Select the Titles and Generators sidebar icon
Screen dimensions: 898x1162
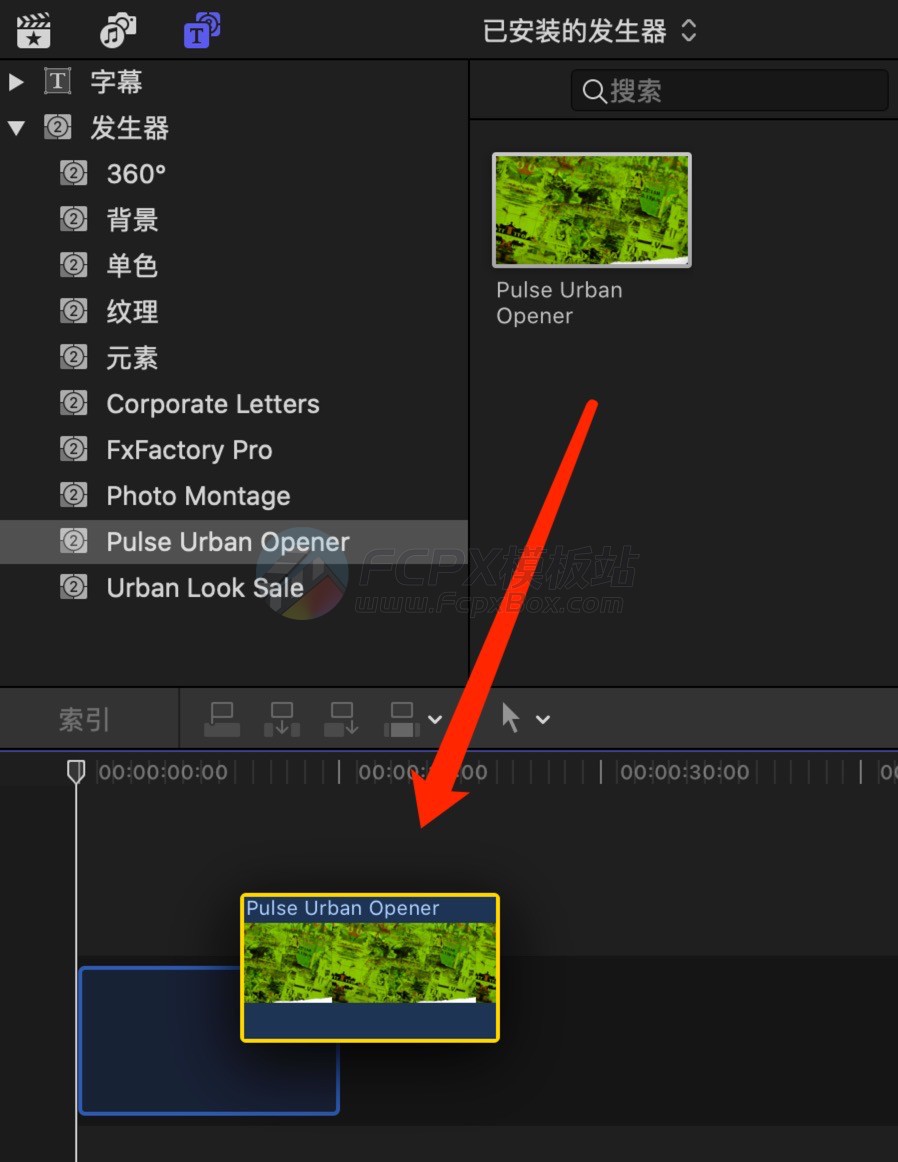202,30
